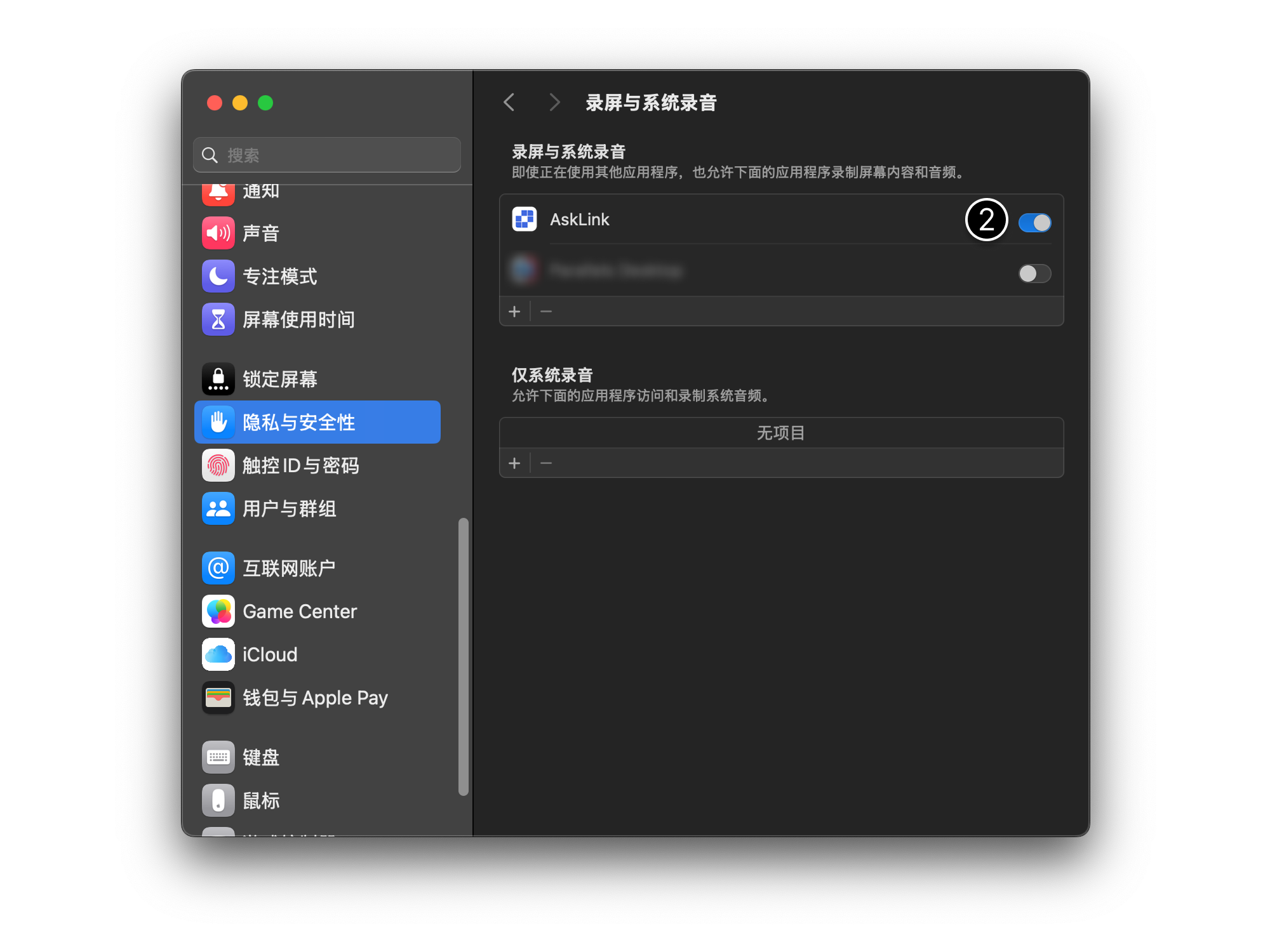This screenshot has width=1270, height=952.
Task: Add an app to 仅系统录音 list
Action: (x=514, y=463)
